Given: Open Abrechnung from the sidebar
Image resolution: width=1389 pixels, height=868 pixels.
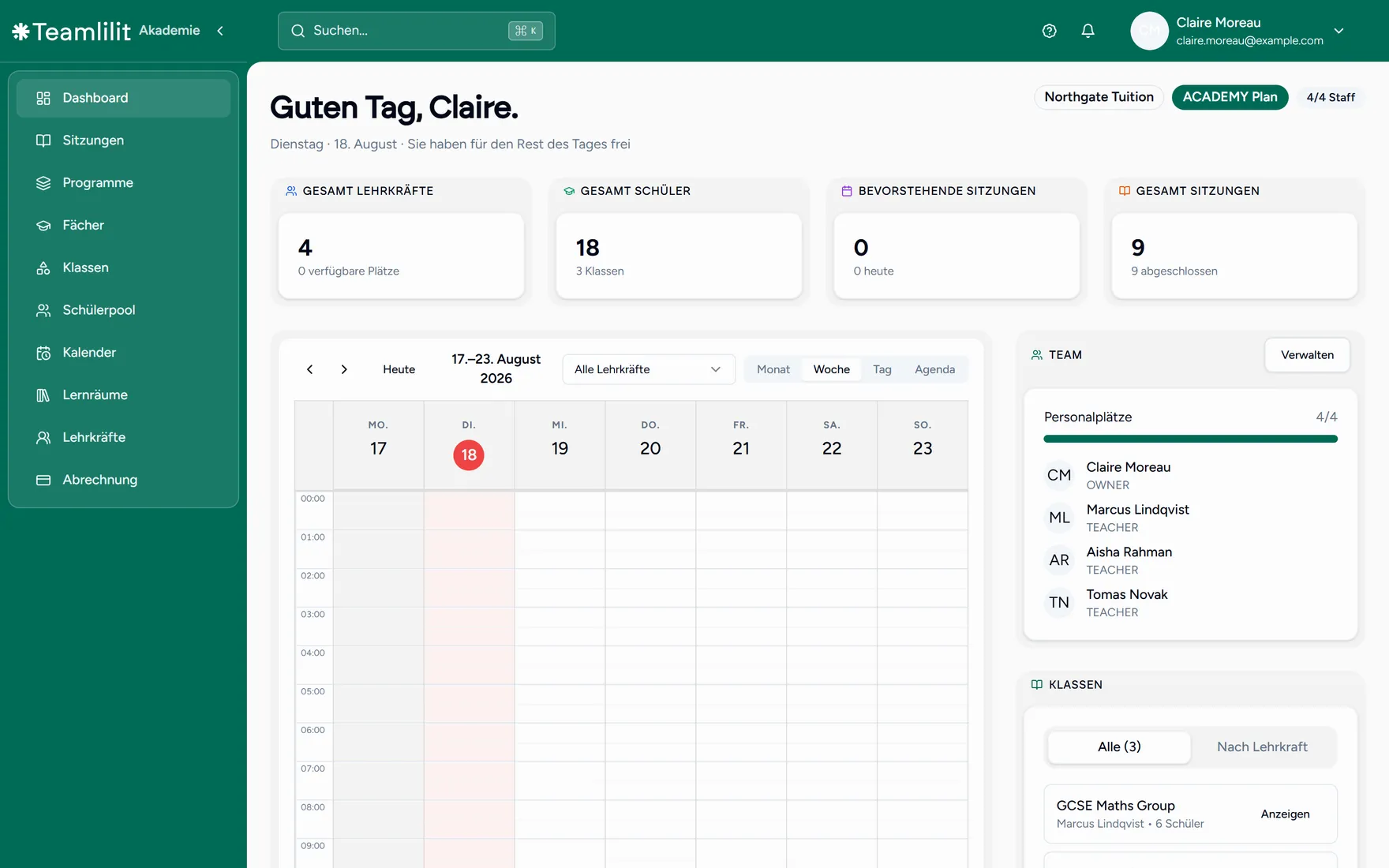Looking at the screenshot, I should pos(124,480).
